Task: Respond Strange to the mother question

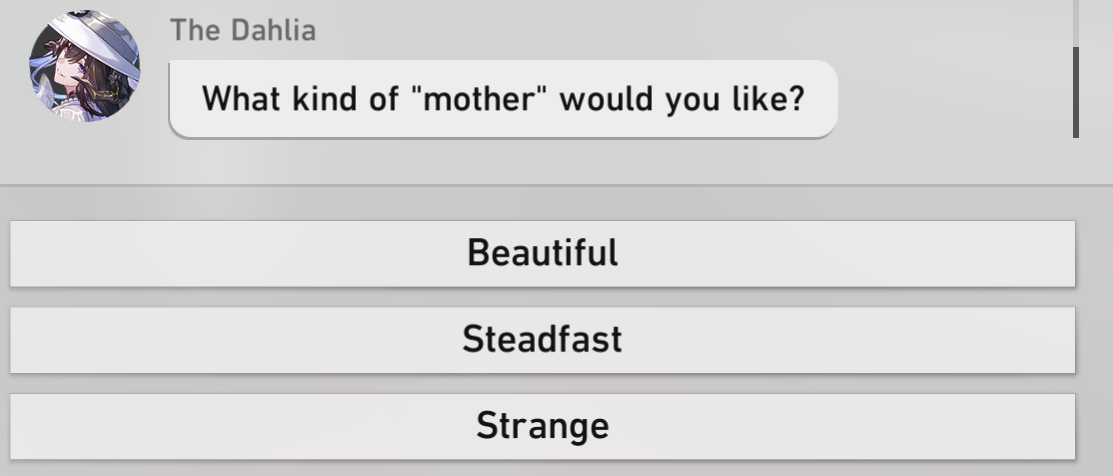Action: tap(542, 426)
